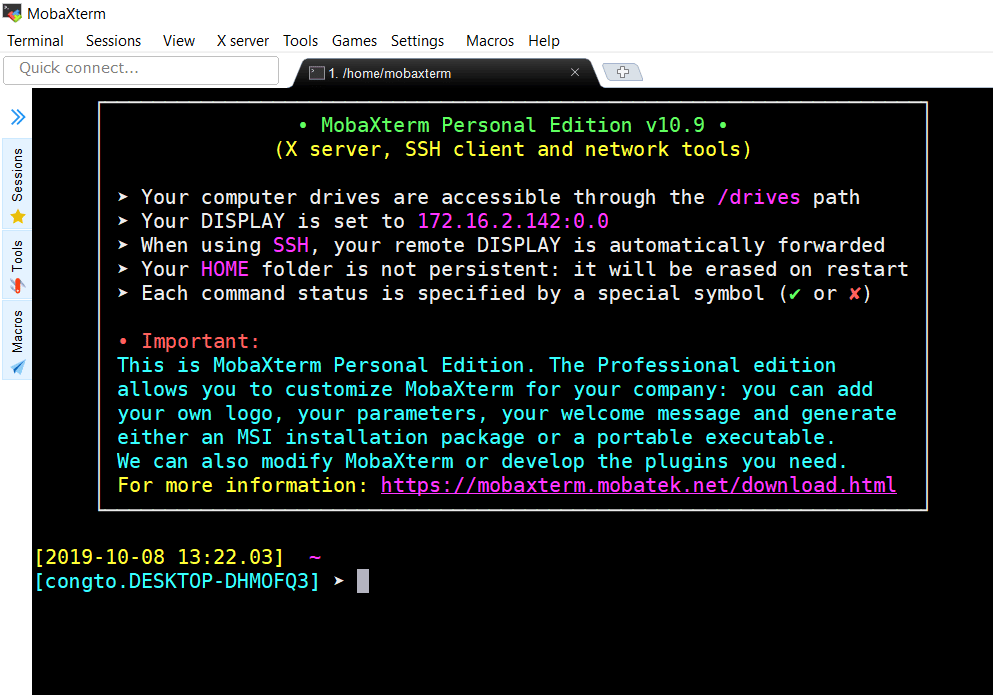Open the Macros sidebar tab with paper plane icon
The width and height of the screenshot is (993, 695).
click(17, 343)
